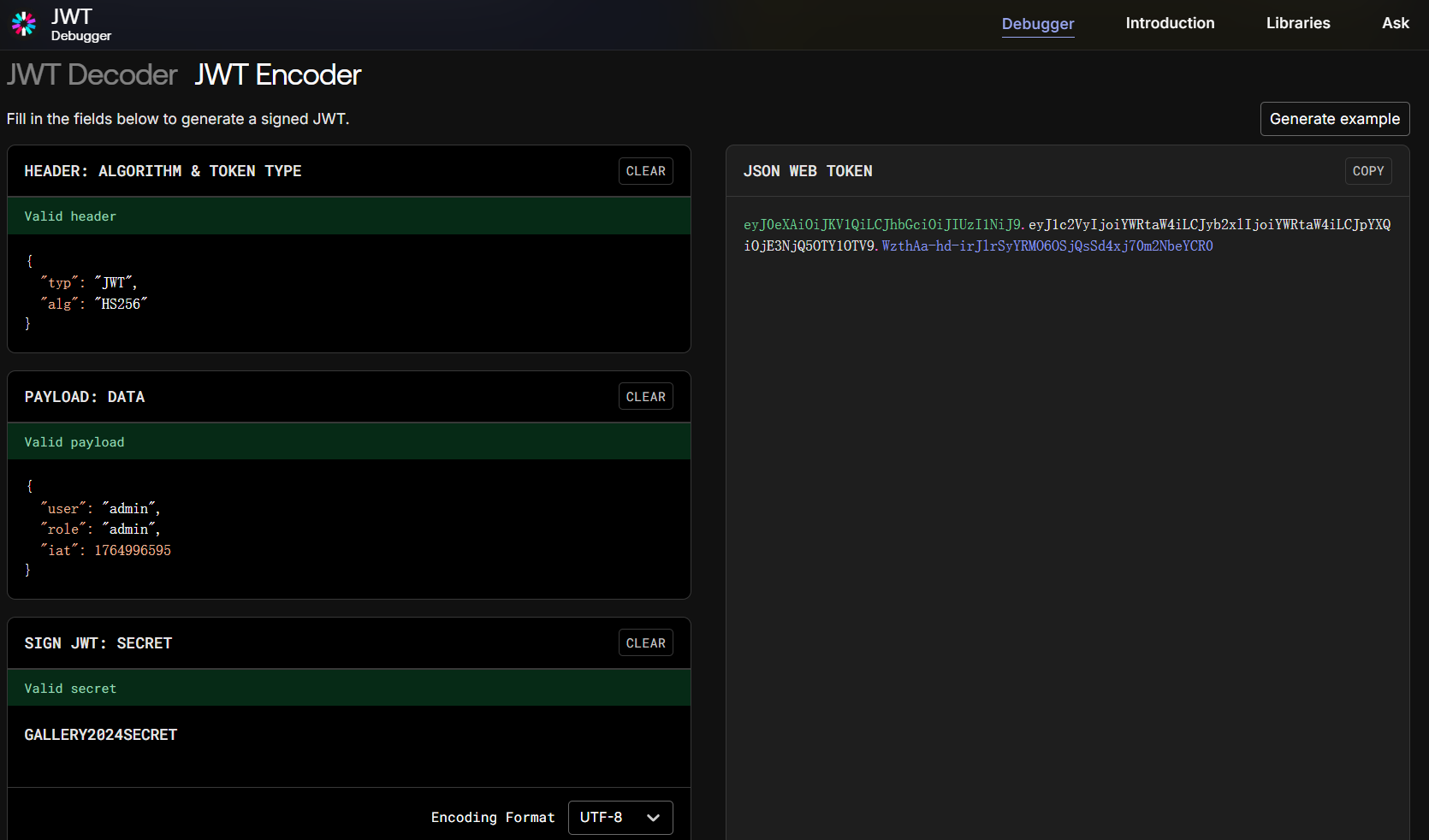Go to the Introduction page
This screenshot has height=840, width=1429.
1169,24
